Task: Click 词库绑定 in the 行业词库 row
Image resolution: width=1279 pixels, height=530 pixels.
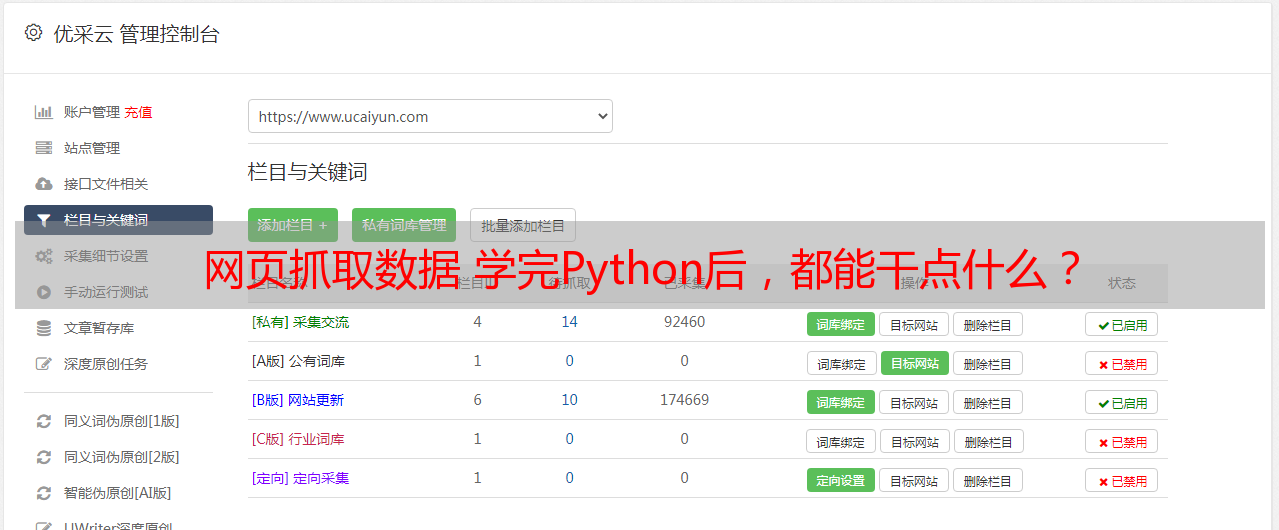Action: click(x=841, y=441)
